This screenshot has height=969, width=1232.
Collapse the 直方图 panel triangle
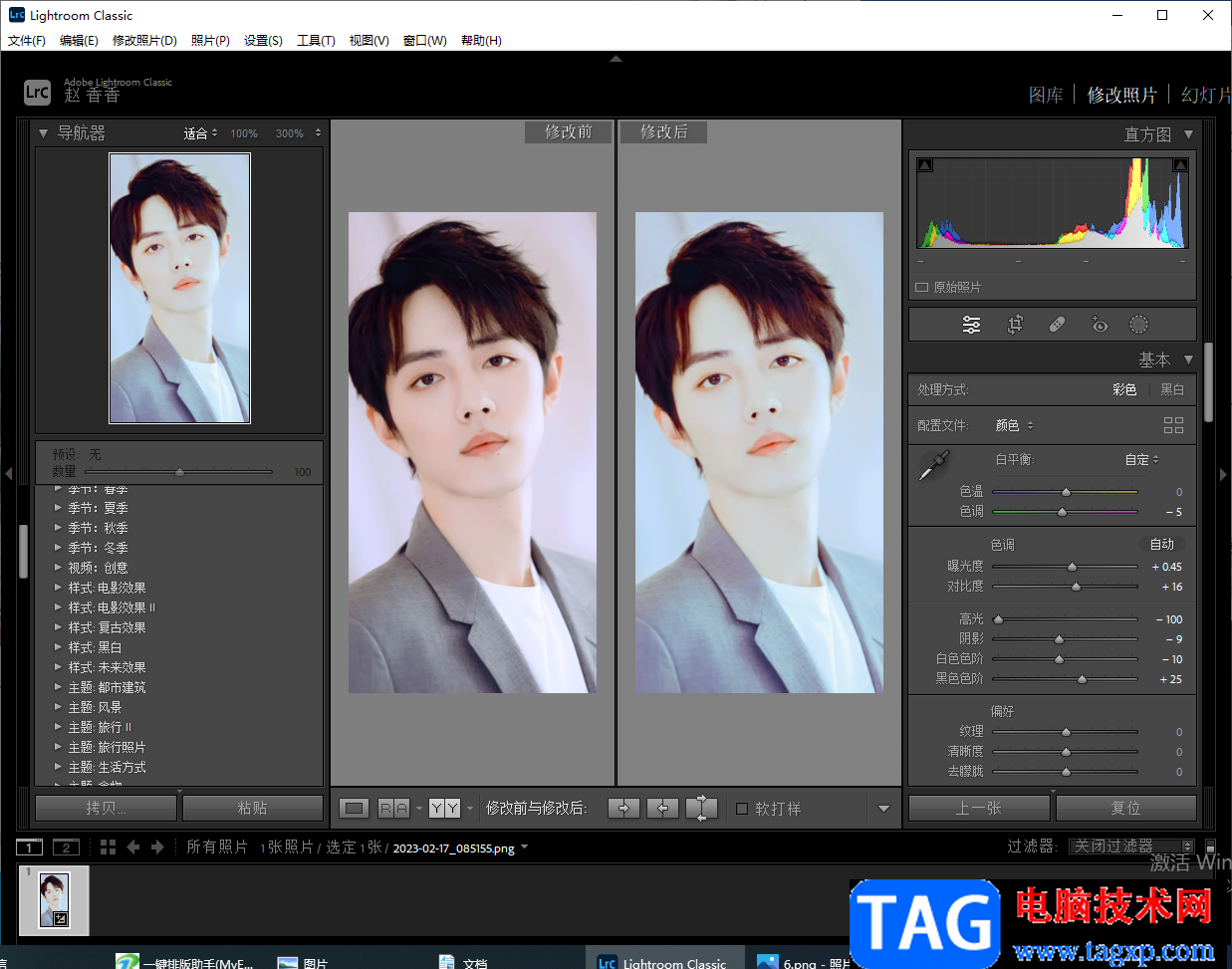click(1188, 133)
